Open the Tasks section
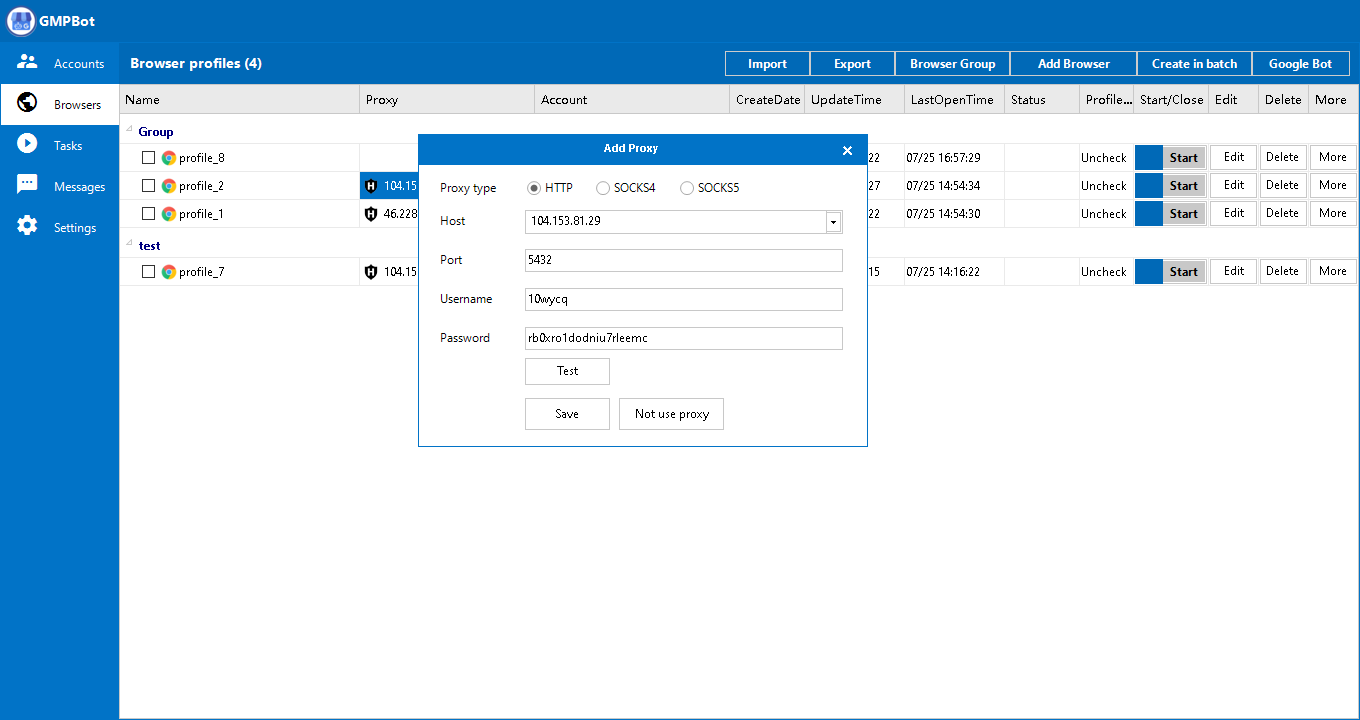Viewport: 1360px width, 720px height. 59,145
